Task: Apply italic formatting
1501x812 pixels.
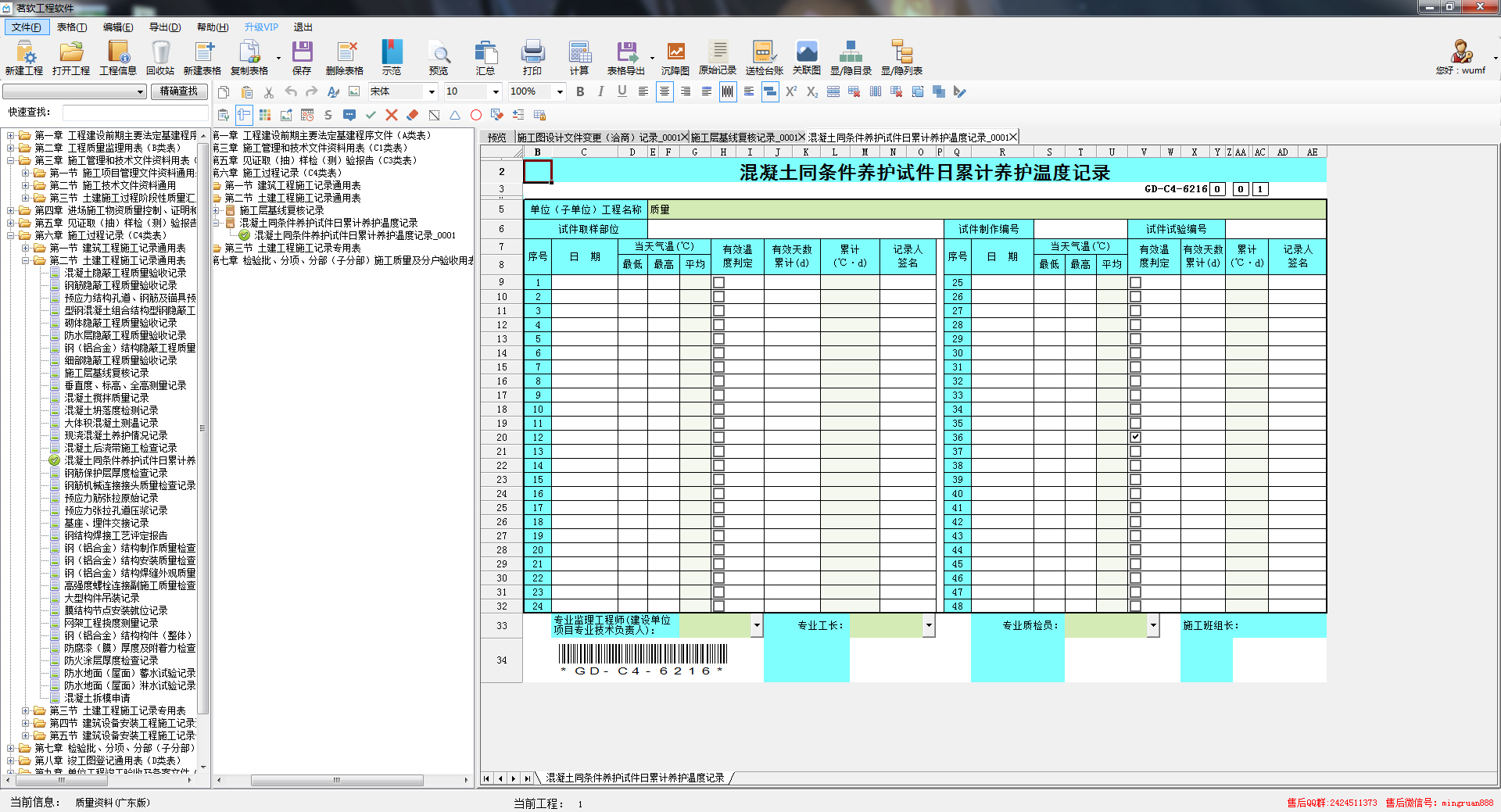Action: tap(600, 91)
